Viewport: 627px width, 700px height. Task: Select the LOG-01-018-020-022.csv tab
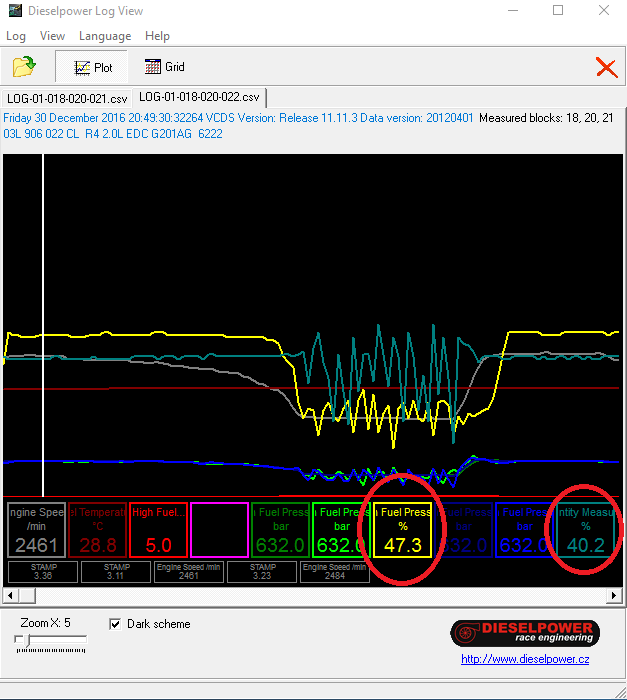tap(199, 97)
